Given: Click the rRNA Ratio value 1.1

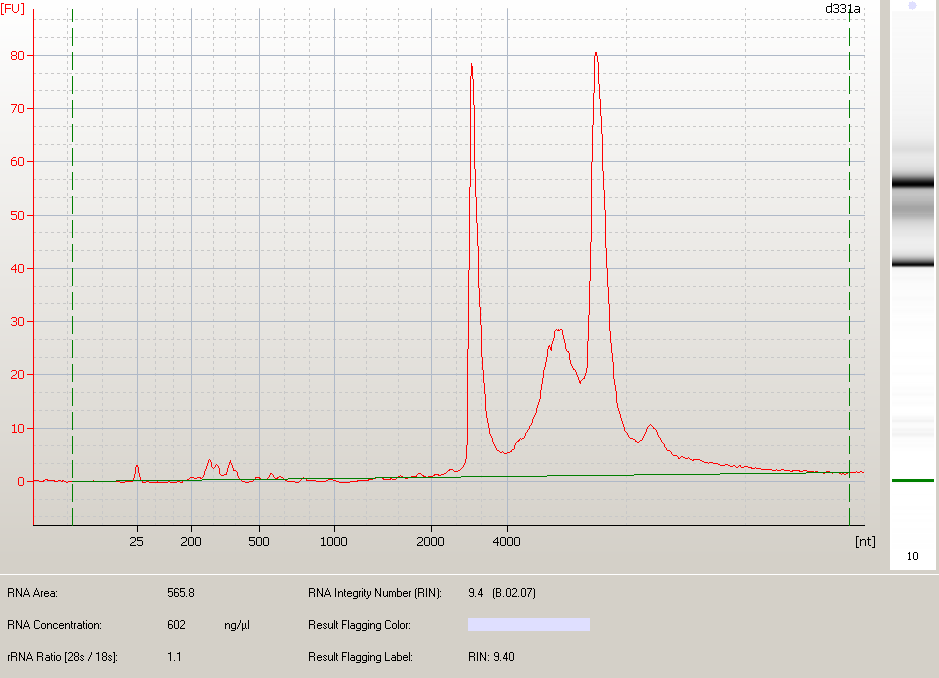Looking at the screenshot, I should point(174,657).
